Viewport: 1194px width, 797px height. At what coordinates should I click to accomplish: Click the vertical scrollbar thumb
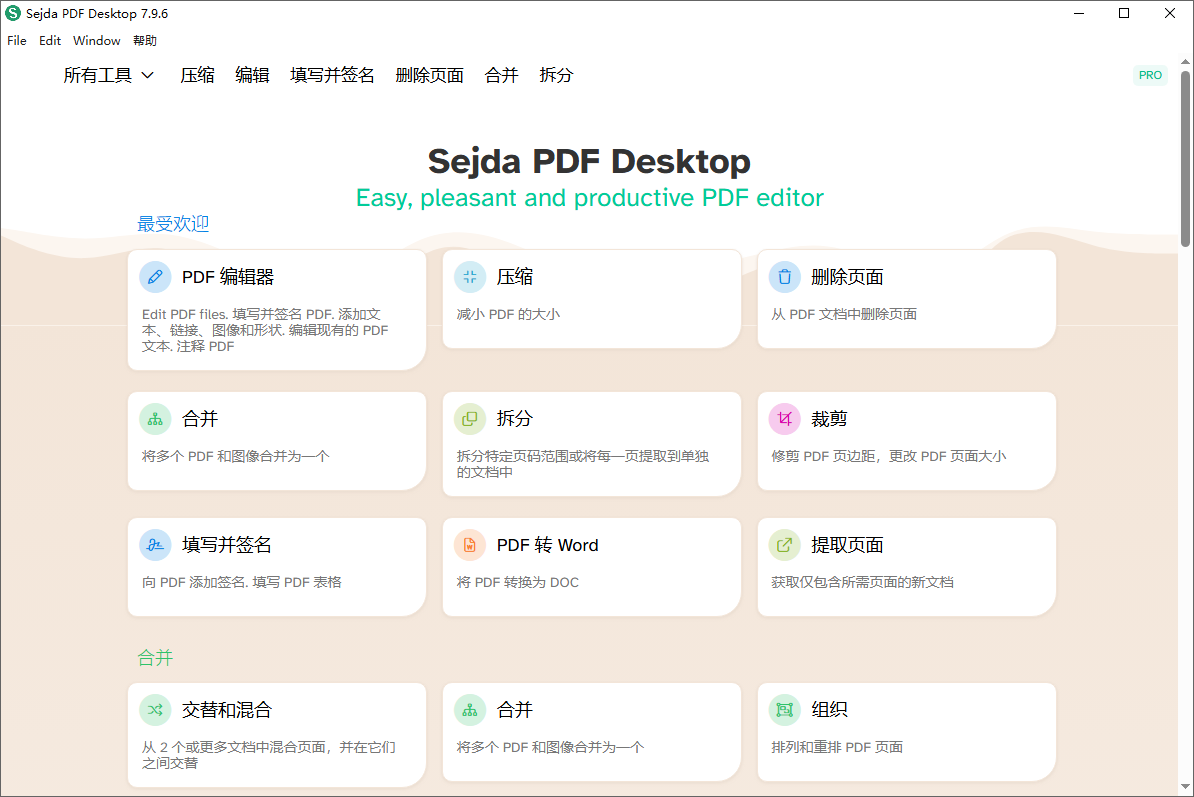(1186, 159)
